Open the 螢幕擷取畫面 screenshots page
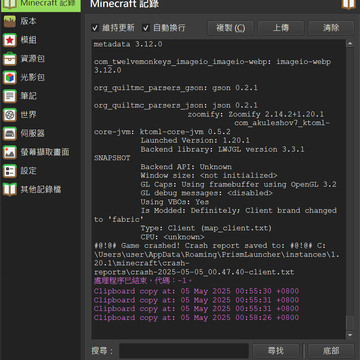 (x=40, y=152)
